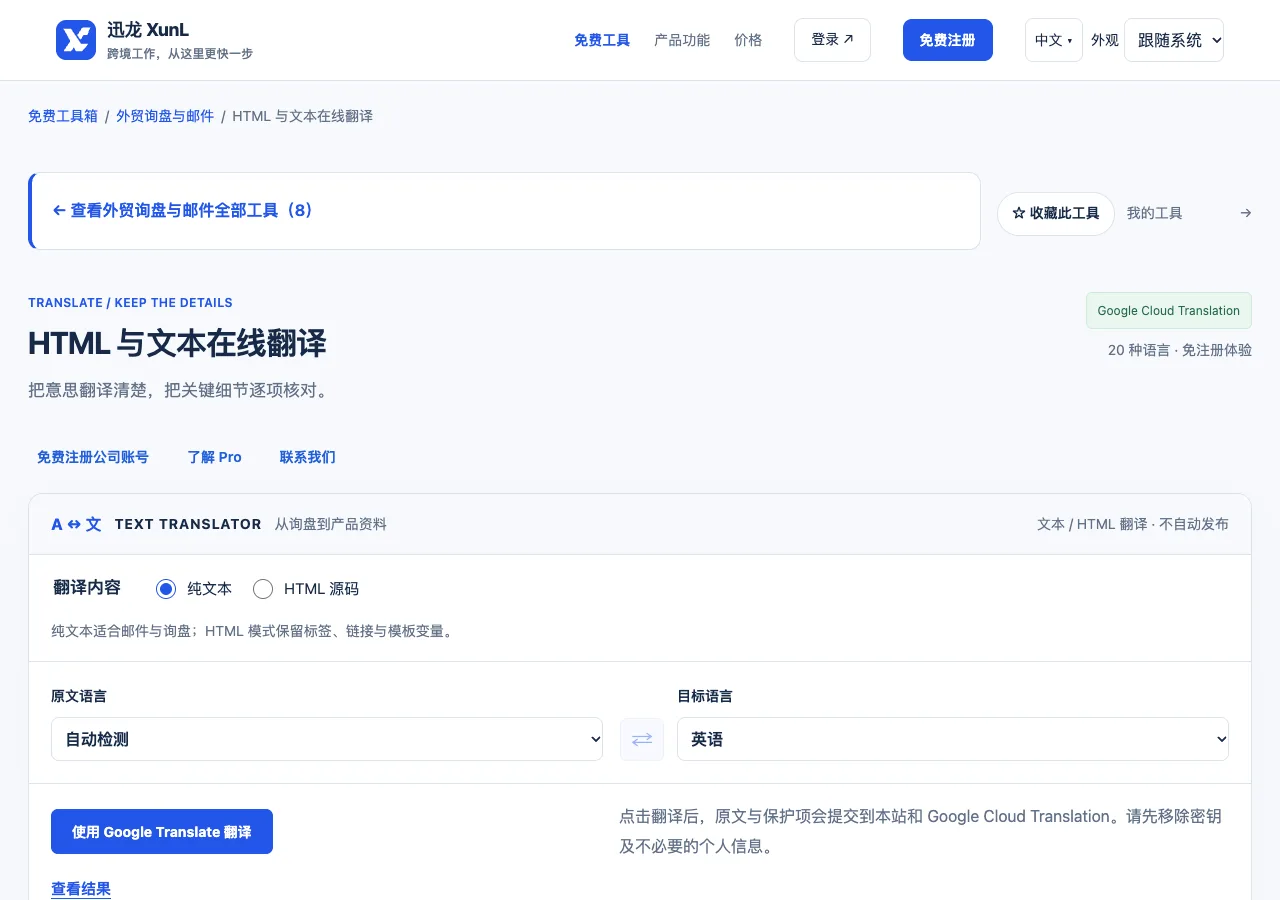Open the 我的工具 link
The height and width of the screenshot is (900, 1280).
pos(1155,213)
